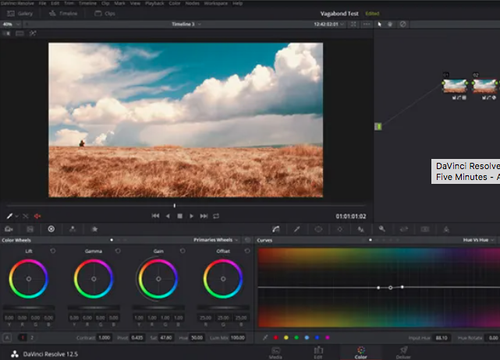Stop playback
This screenshot has height=360, width=500.
click(180, 216)
